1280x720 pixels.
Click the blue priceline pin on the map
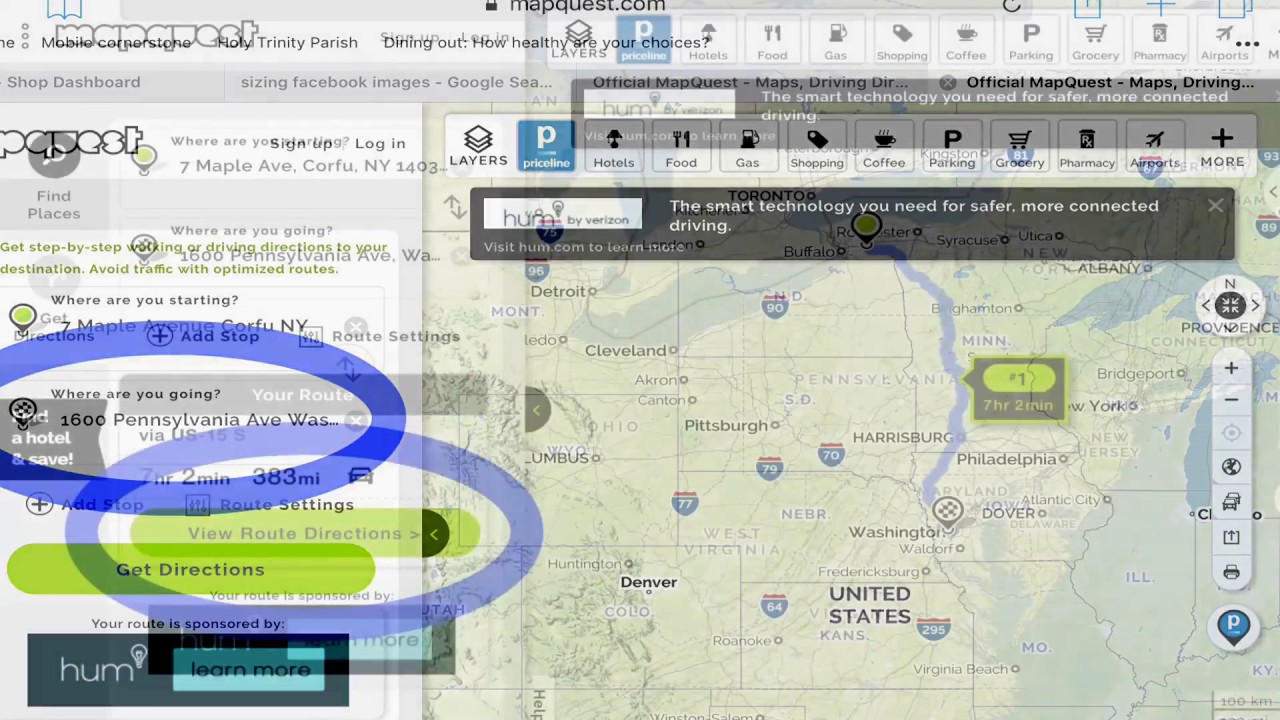click(x=1233, y=627)
